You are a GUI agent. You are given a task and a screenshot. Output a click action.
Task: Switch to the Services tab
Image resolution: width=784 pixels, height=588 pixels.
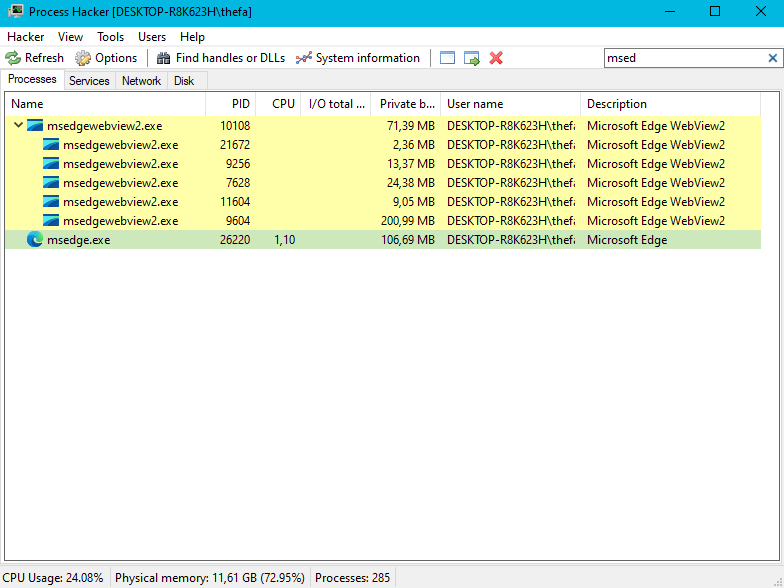coord(89,81)
